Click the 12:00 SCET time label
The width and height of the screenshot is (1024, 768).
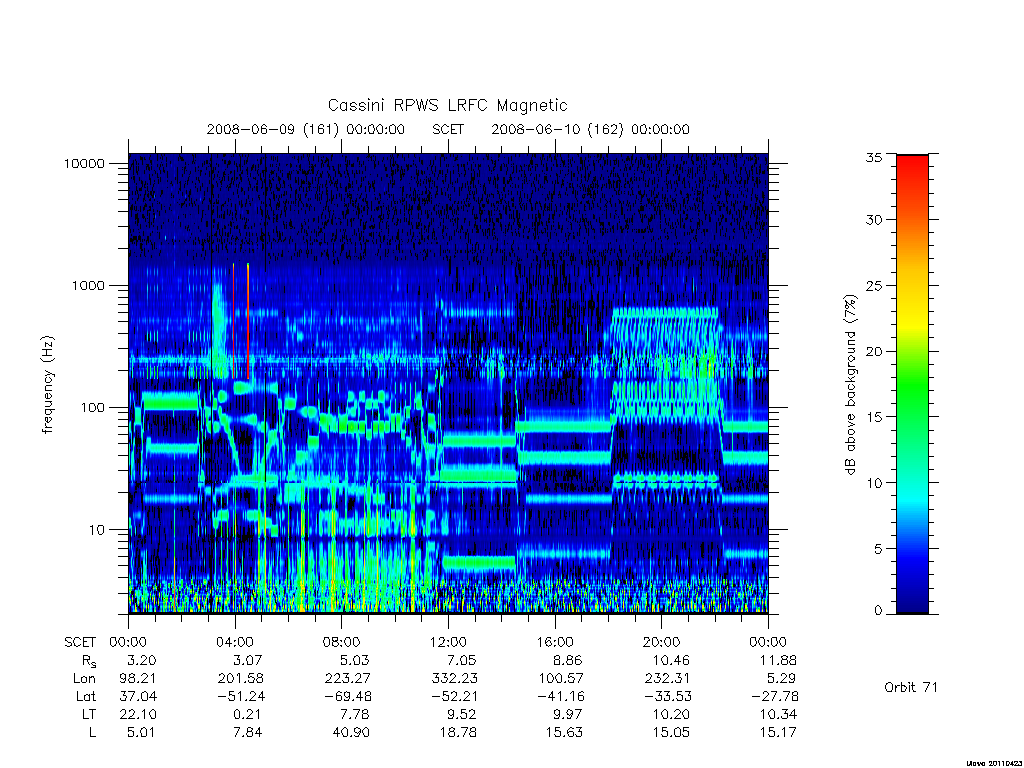point(448,642)
